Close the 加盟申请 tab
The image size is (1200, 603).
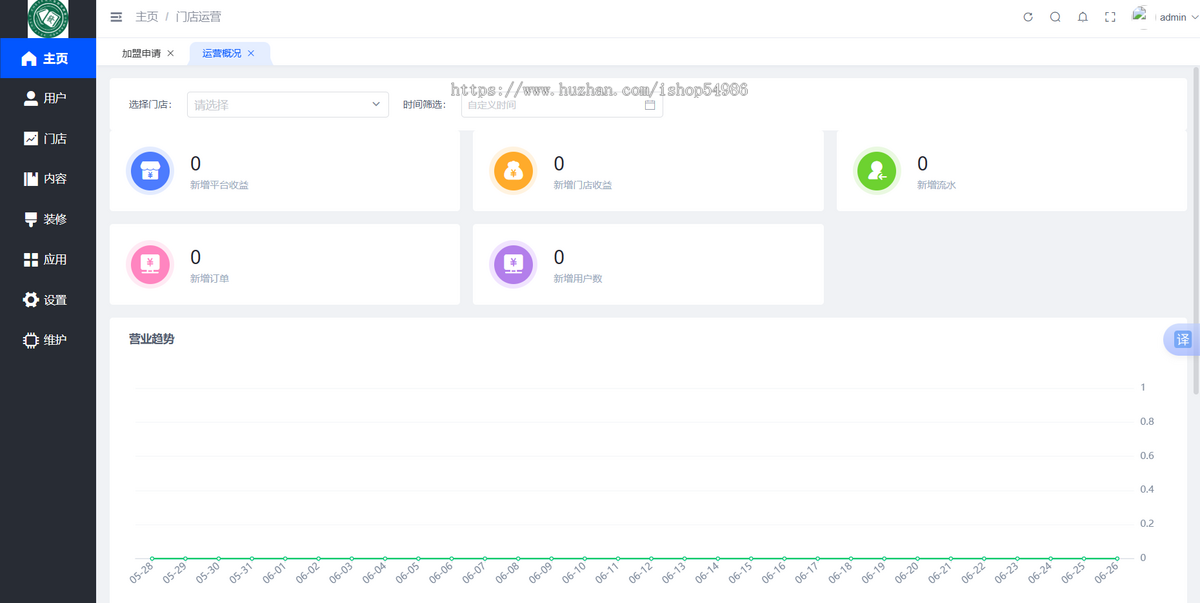point(171,53)
